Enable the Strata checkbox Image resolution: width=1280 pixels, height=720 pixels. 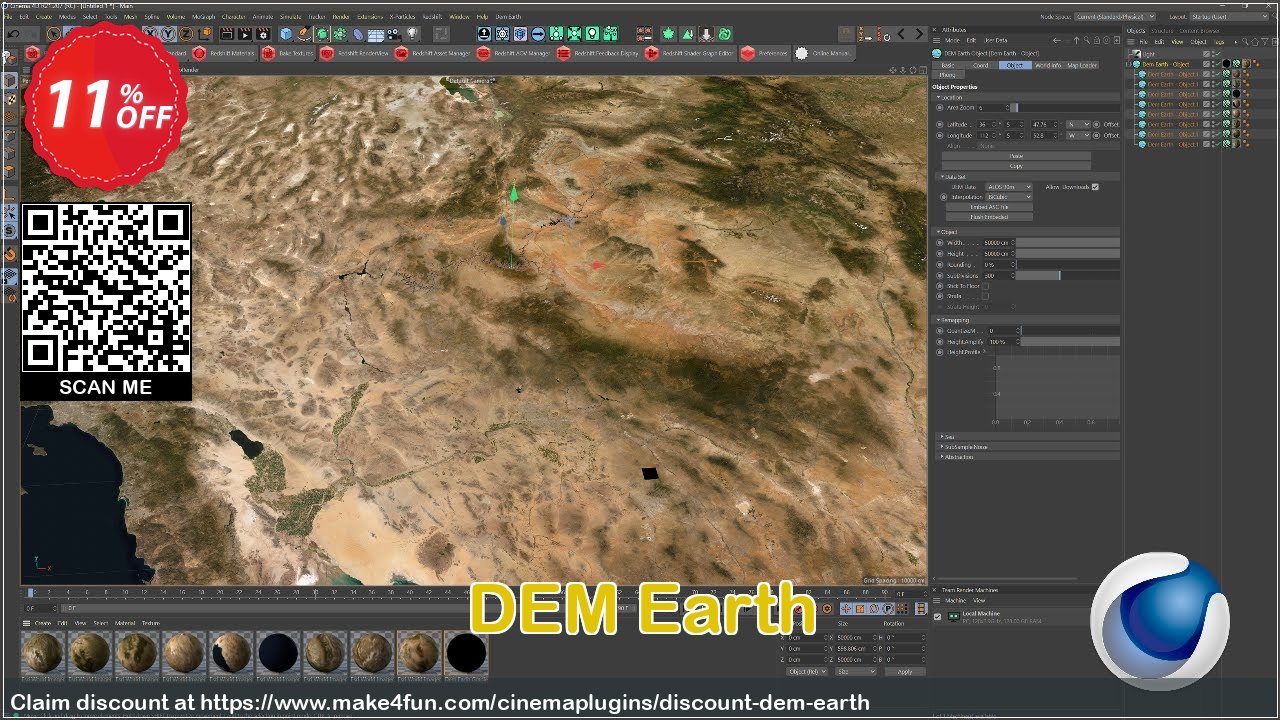pos(986,296)
